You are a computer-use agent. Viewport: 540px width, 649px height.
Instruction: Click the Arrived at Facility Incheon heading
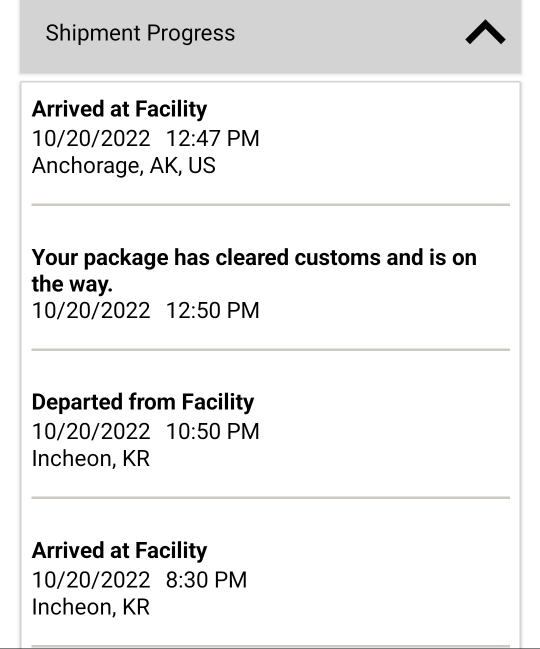120,551
